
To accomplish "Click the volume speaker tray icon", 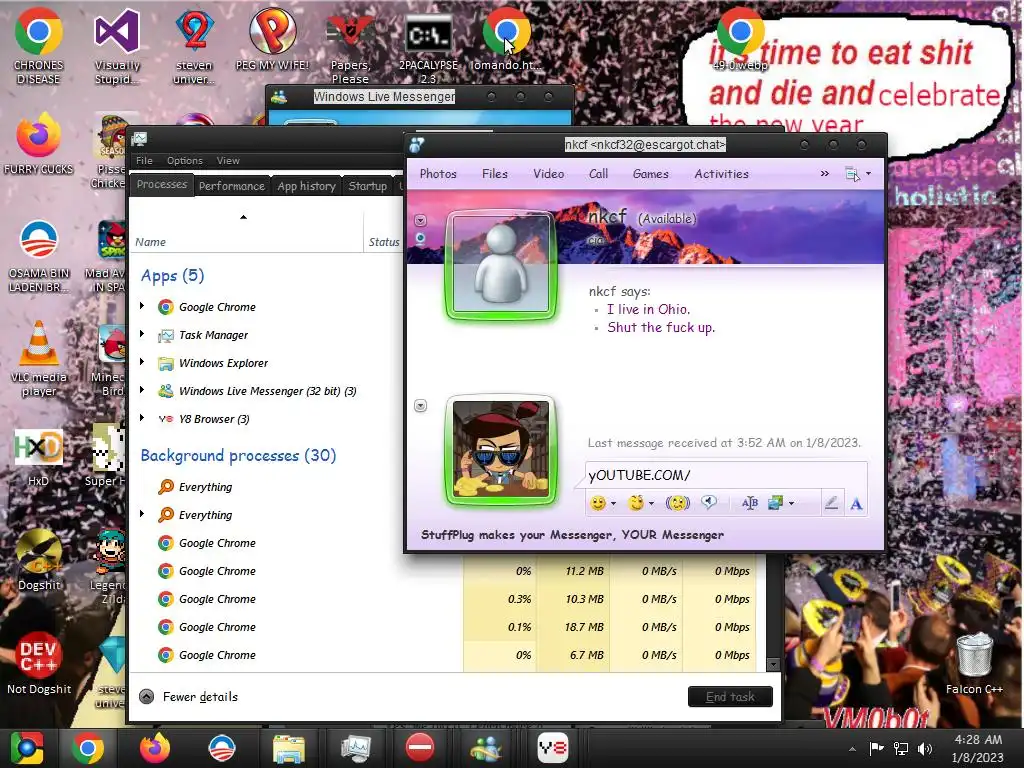I will pyautogui.click(x=925, y=748).
